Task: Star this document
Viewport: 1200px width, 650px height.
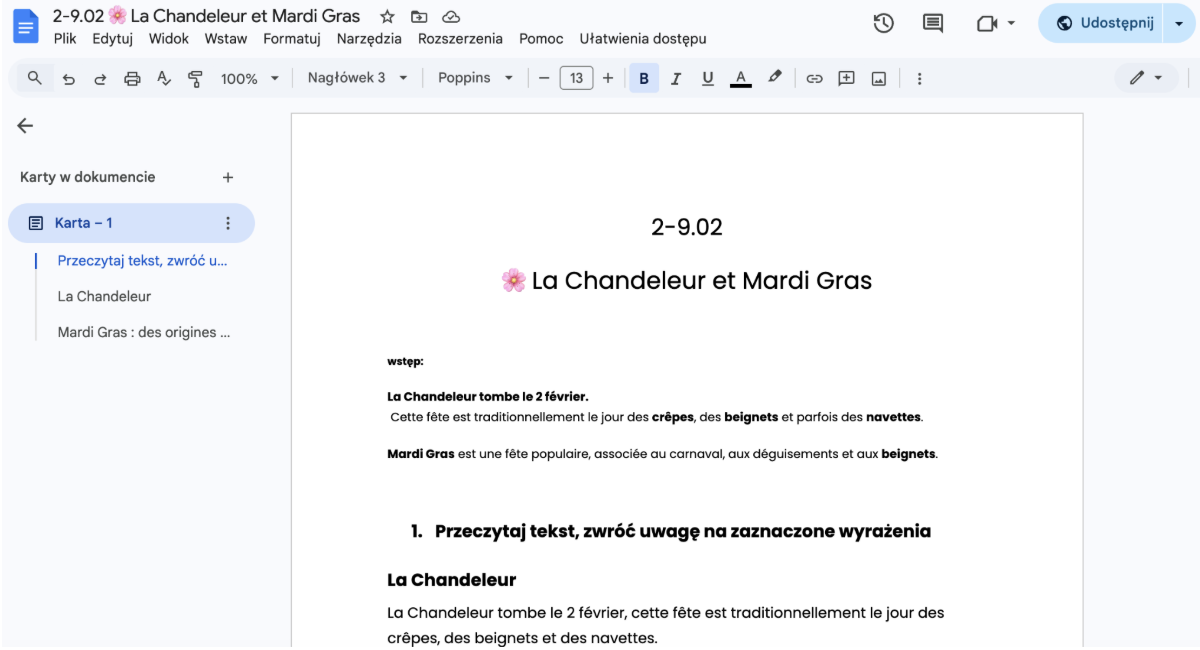Action: click(x=387, y=17)
